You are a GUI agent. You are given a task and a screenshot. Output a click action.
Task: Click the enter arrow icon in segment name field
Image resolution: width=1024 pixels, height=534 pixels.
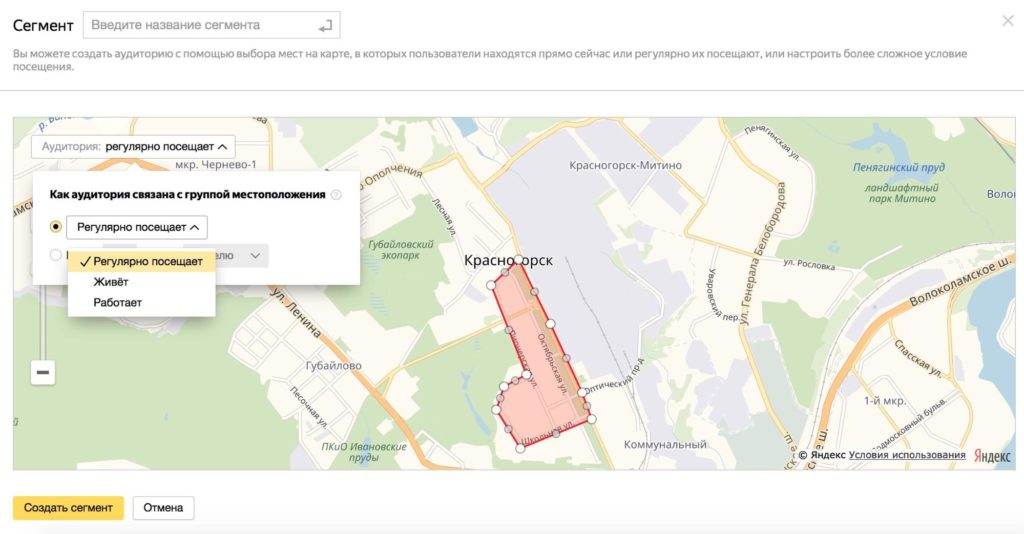323,25
